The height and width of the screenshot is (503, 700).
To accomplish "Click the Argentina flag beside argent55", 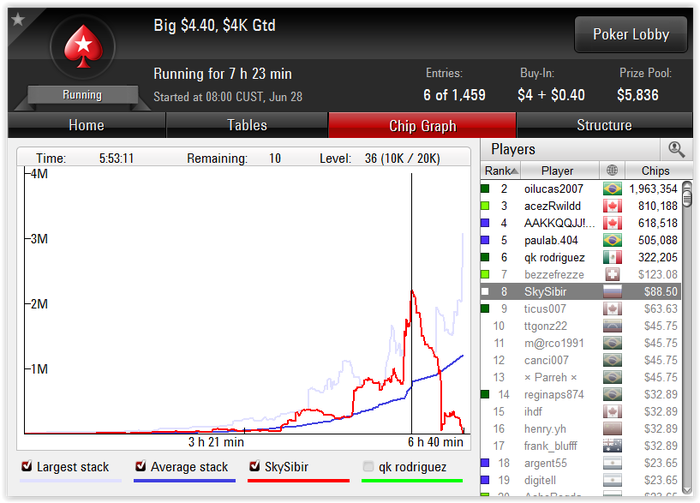I will click(x=612, y=463).
